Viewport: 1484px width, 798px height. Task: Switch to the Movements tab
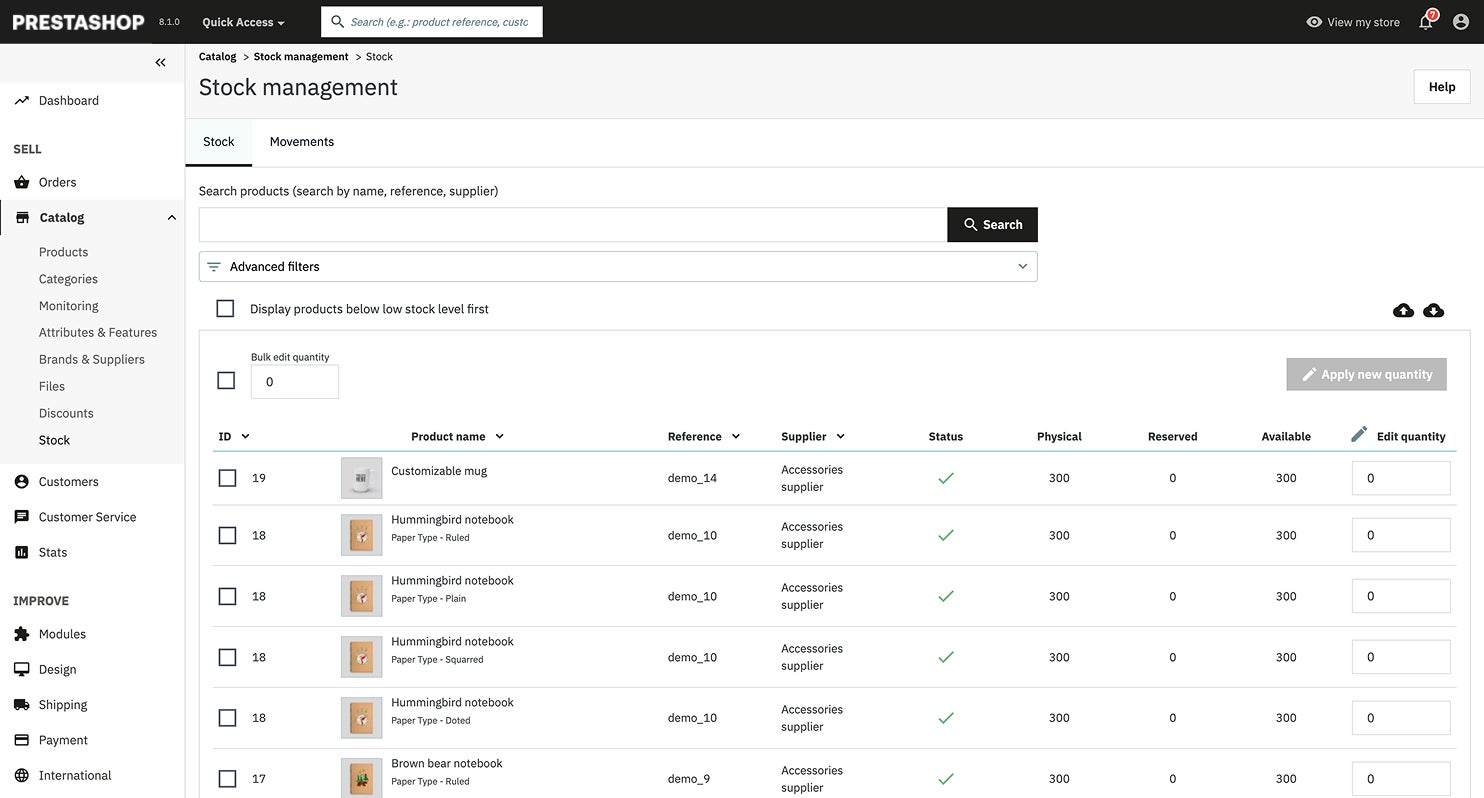coord(301,142)
